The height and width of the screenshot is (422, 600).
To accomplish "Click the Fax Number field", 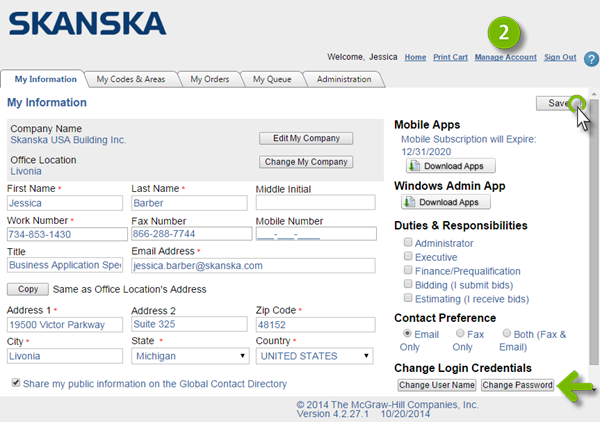I will point(192,234).
